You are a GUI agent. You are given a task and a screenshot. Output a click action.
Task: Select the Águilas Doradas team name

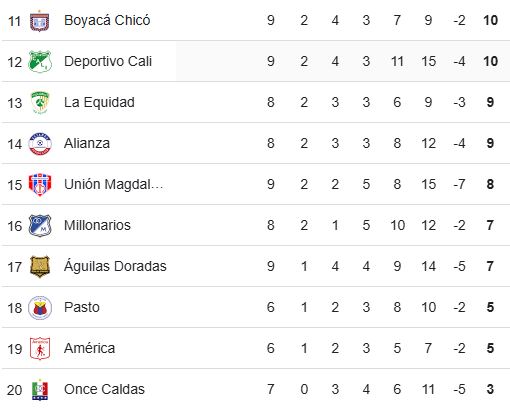point(115,266)
